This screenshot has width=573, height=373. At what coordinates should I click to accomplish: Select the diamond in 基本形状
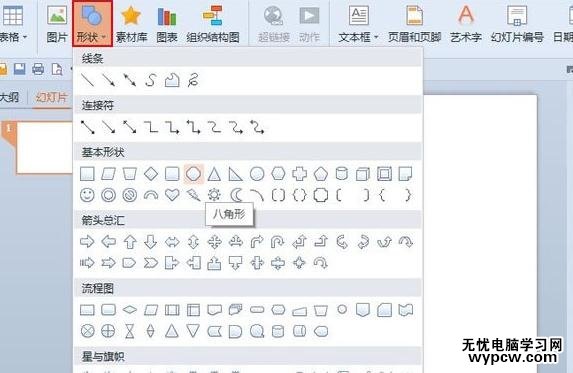coord(151,174)
